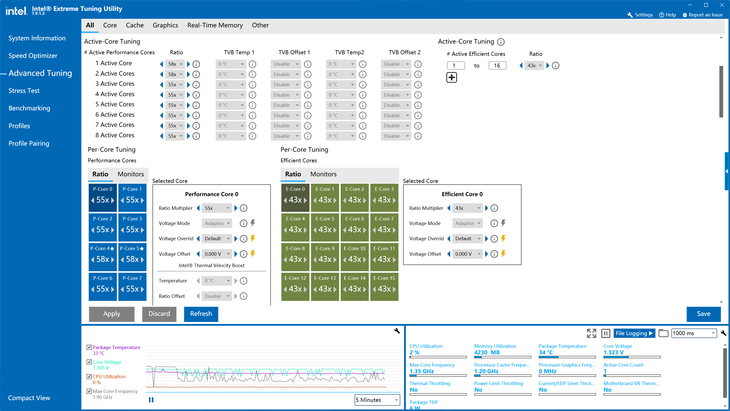This screenshot has width=730, height=411.
Task: Toggle CPU Utilization graph checkbox
Action: click(89, 377)
